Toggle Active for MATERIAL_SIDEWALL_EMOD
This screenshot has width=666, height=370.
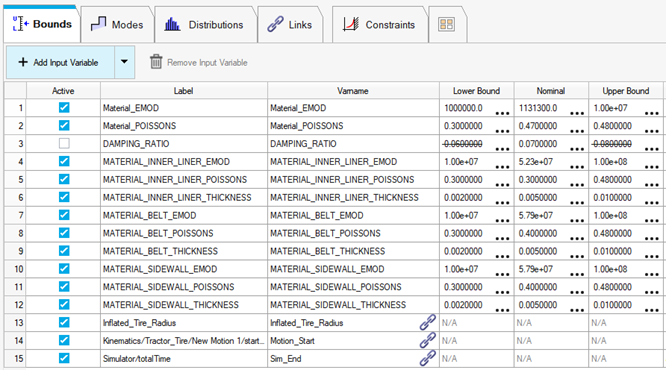tap(64, 269)
